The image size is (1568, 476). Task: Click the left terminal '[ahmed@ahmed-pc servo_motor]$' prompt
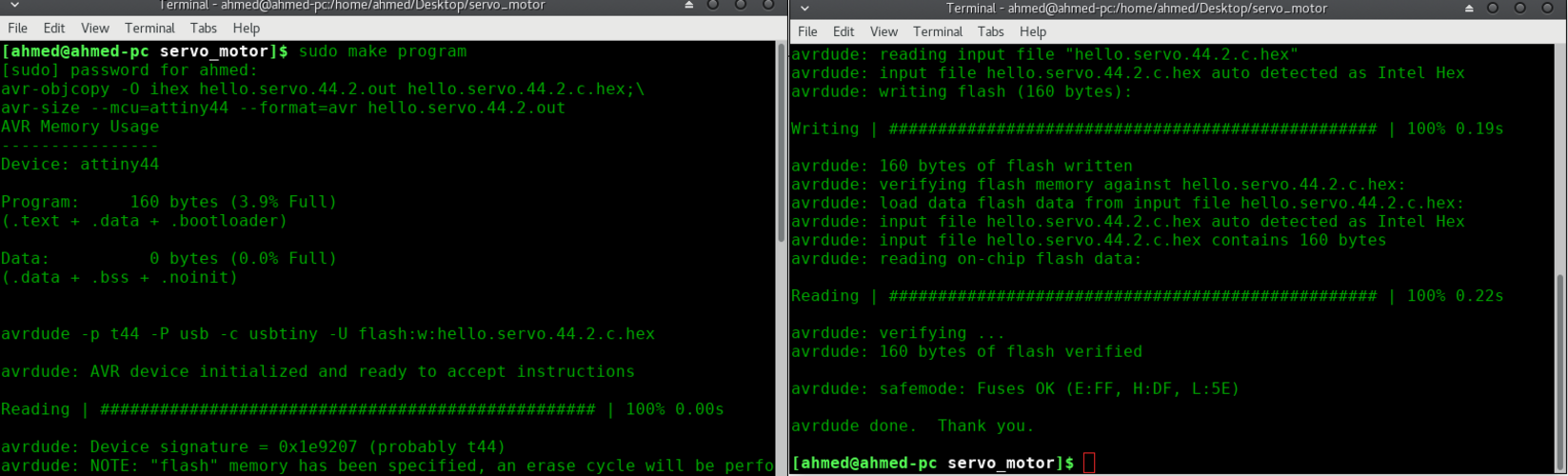pyautogui.click(x=145, y=51)
